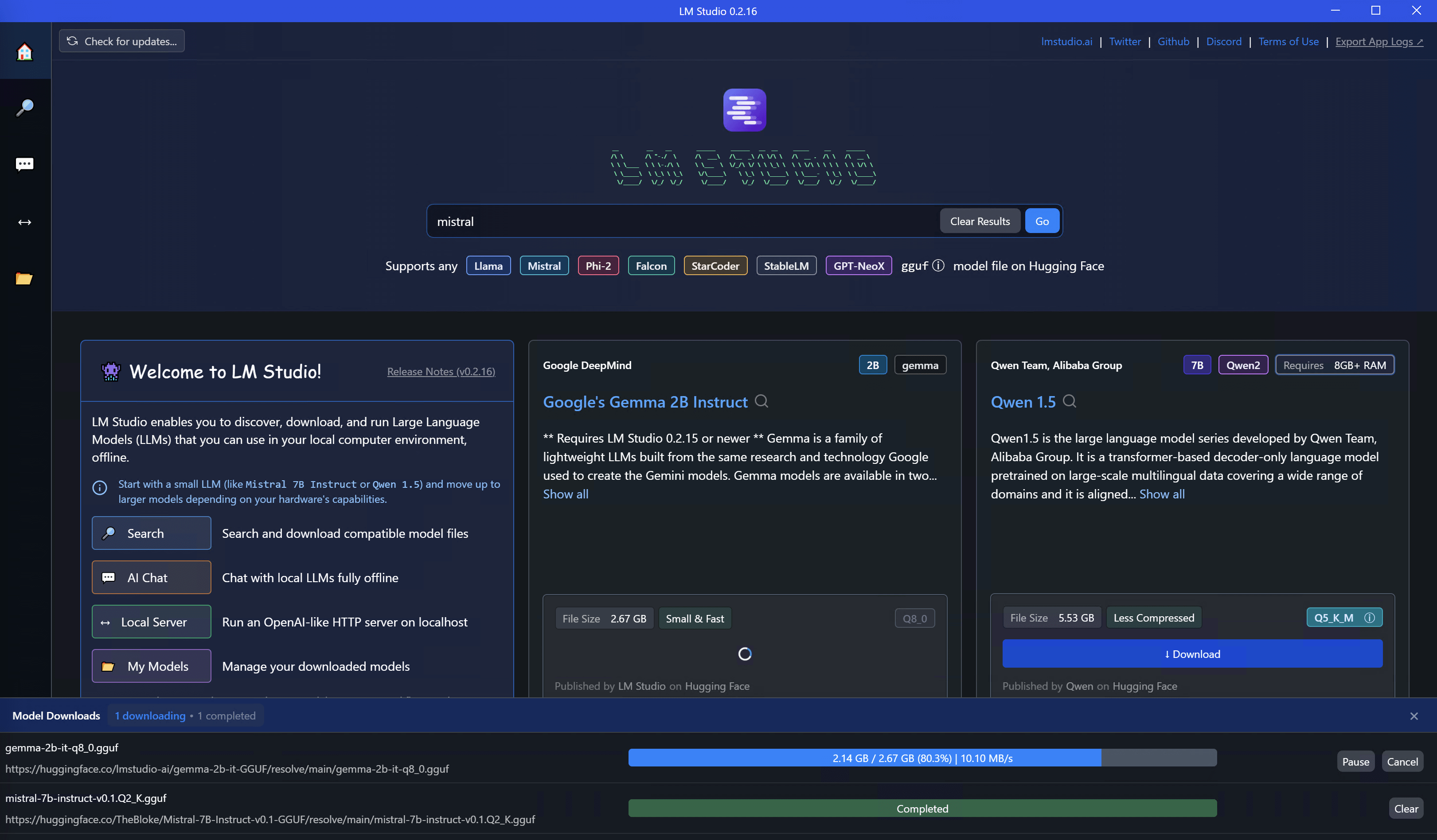Open the Search magnifier sidebar icon
This screenshot has width=1437, height=840.
(24, 107)
